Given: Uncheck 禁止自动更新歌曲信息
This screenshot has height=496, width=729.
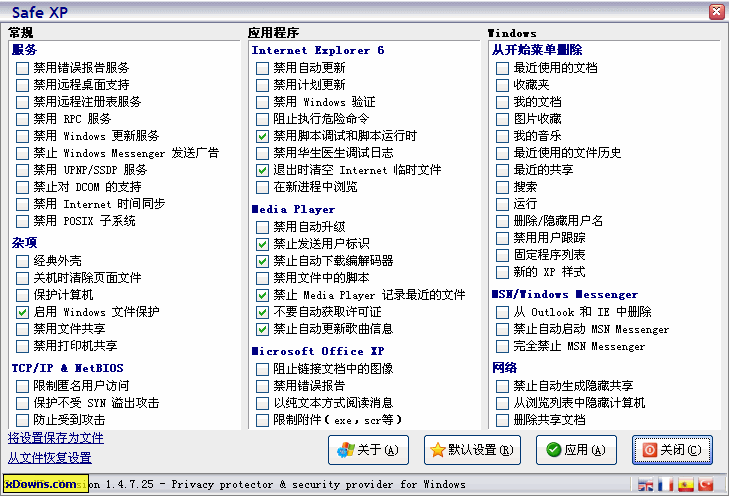Looking at the screenshot, I should click(262, 329).
